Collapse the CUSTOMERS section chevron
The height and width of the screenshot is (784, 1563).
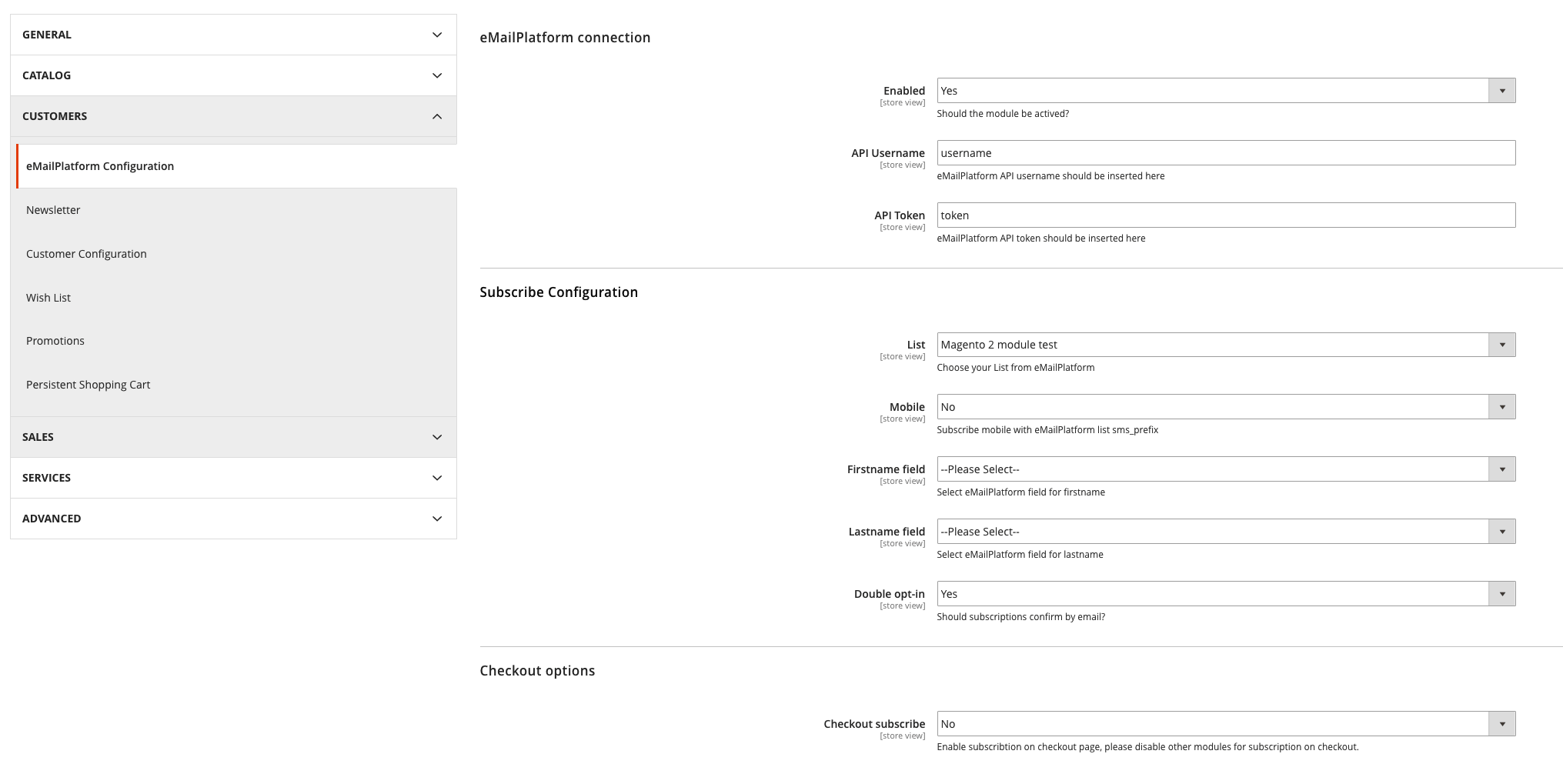pyautogui.click(x=437, y=116)
